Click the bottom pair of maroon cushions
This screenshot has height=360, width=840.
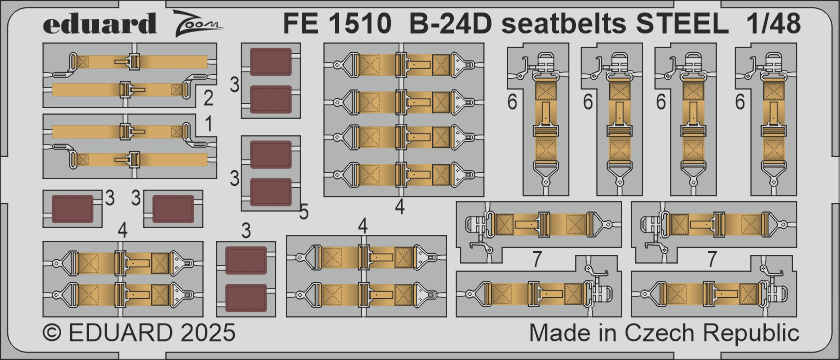pos(246,279)
